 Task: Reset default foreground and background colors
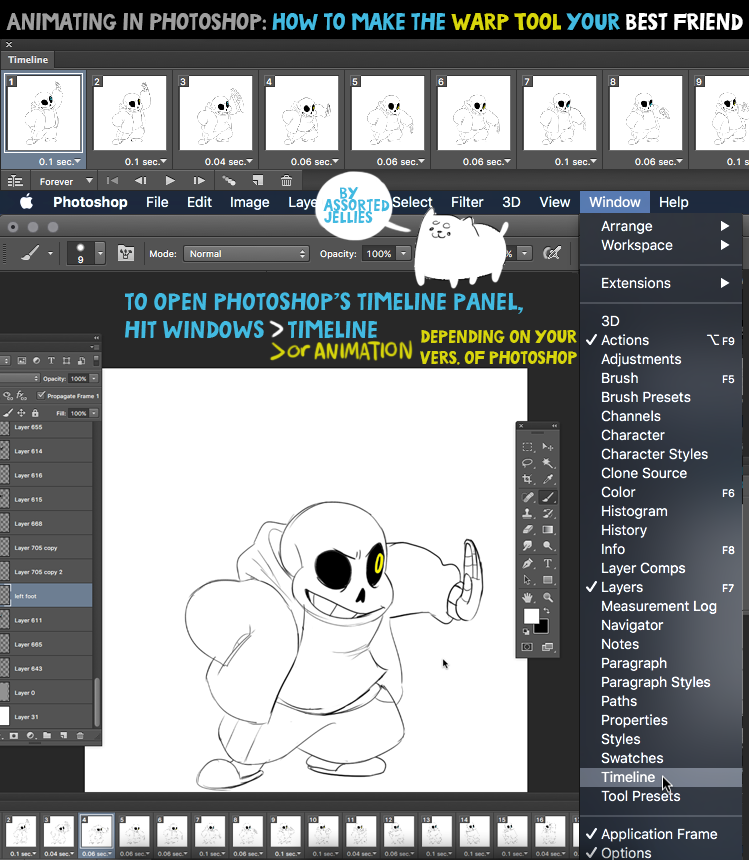tap(526, 631)
